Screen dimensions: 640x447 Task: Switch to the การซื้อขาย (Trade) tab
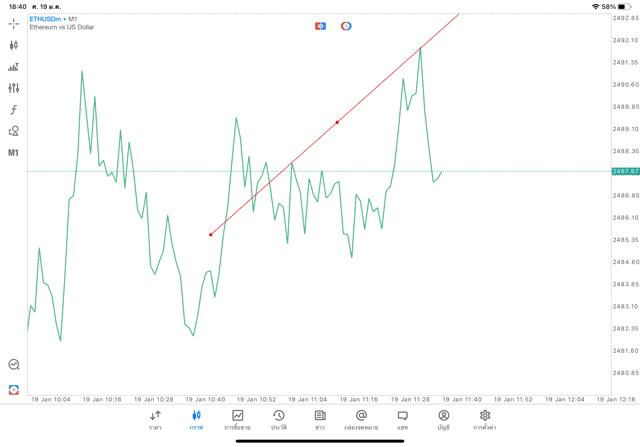point(238,420)
